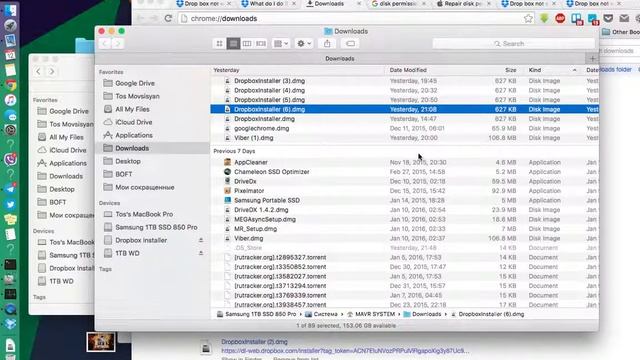Select DriveDX 1.4.2.dmg file
The height and width of the screenshot is (360, 640).
click(x=261, y=210)
